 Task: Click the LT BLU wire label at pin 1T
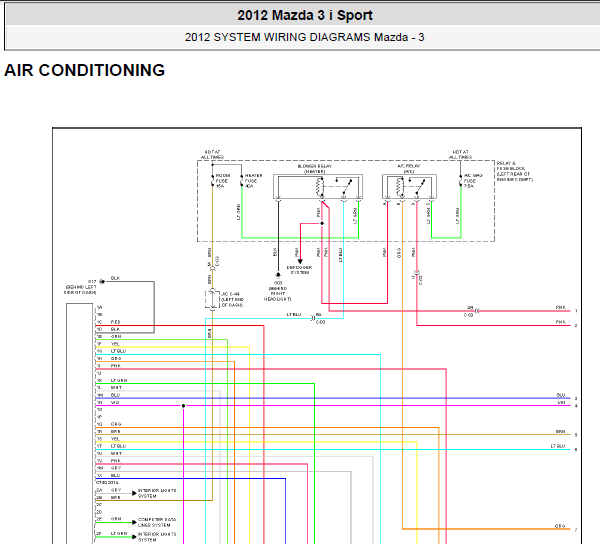(x=118, y=446)
